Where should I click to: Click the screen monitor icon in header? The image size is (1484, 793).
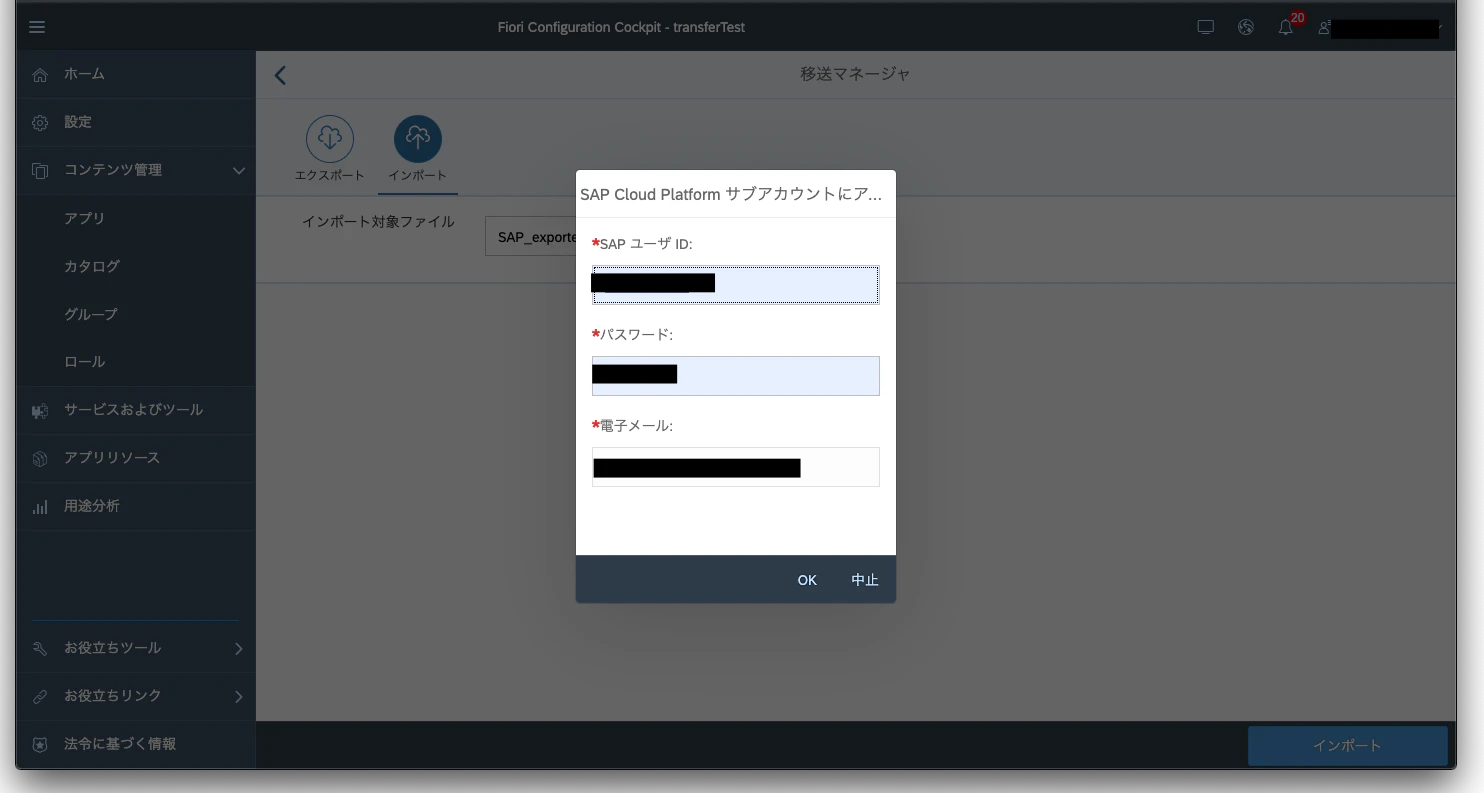(1206, 27)
